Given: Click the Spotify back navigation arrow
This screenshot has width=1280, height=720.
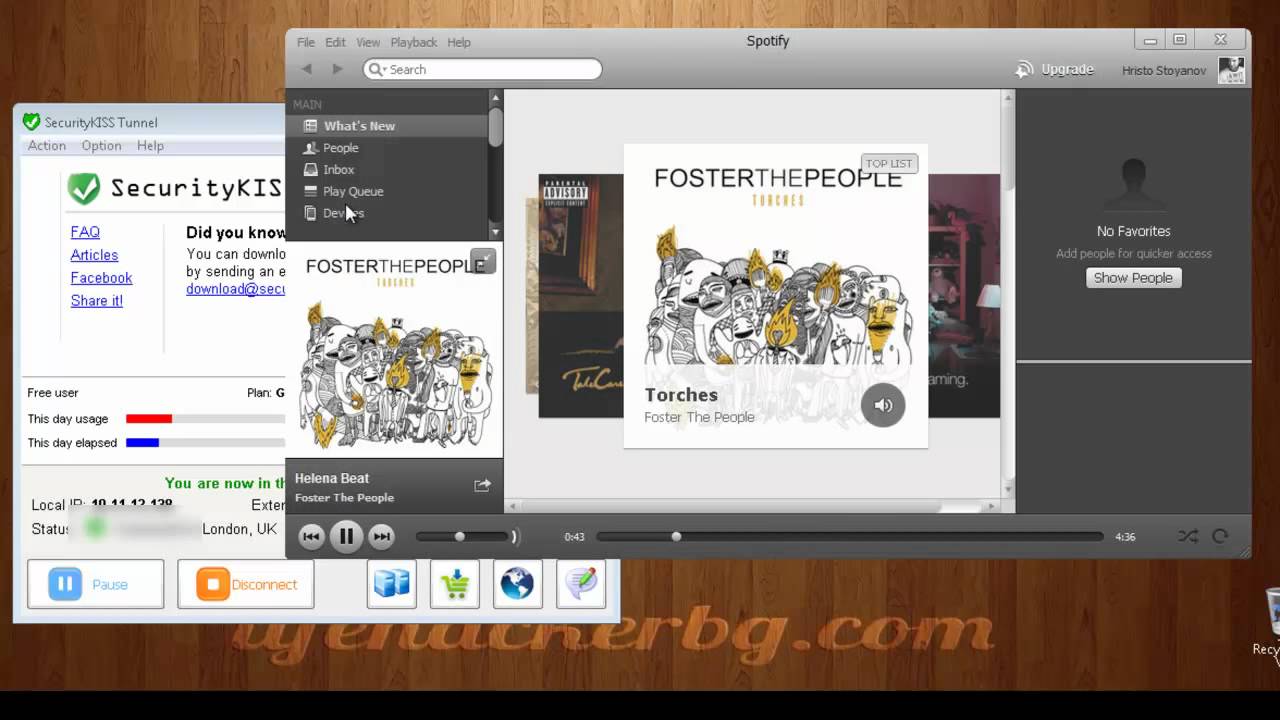Looking at the screenshot, I should click(307, 69).
